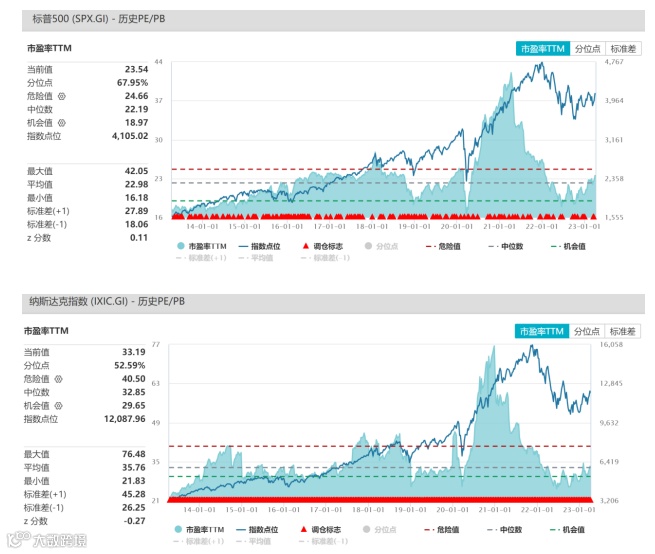Open settings gear beside 机会值 in 标普500 panel
Screen dimensions: 655x554
[x=62, y=123]
